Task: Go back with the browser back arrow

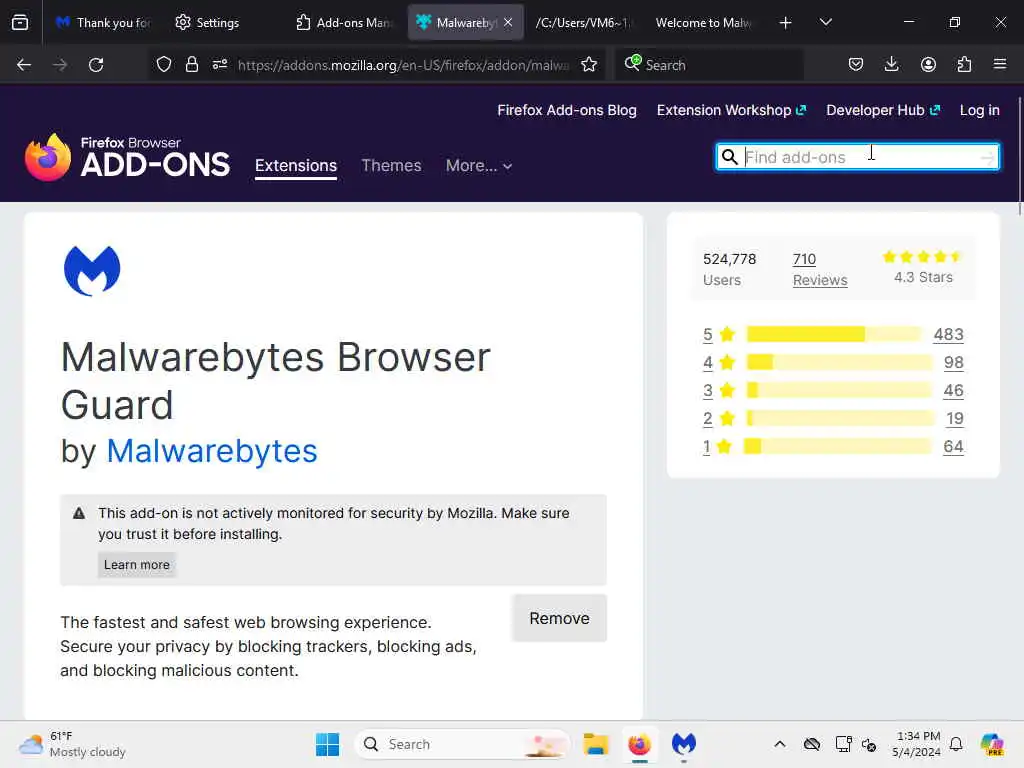Action: click(x=24, y=65)
